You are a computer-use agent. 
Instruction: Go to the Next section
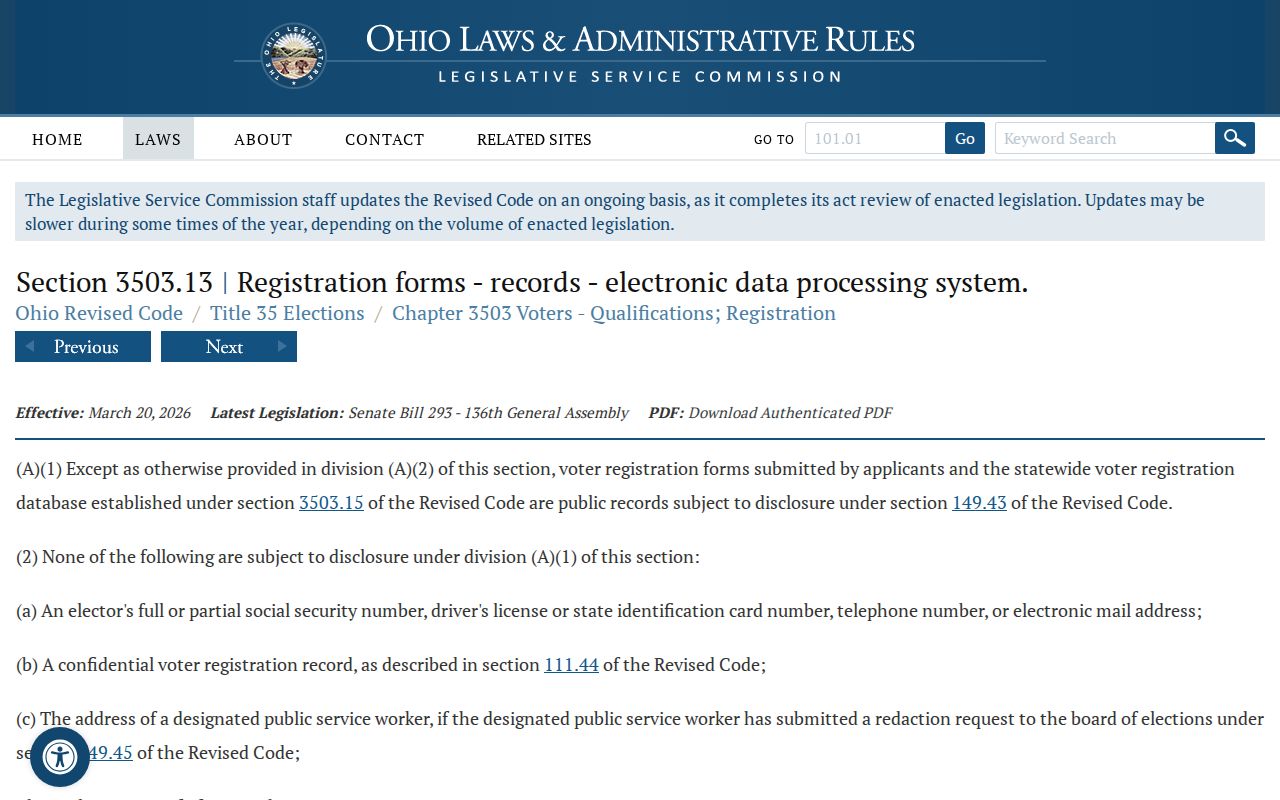pyautogui.click(x=229, y=347)
